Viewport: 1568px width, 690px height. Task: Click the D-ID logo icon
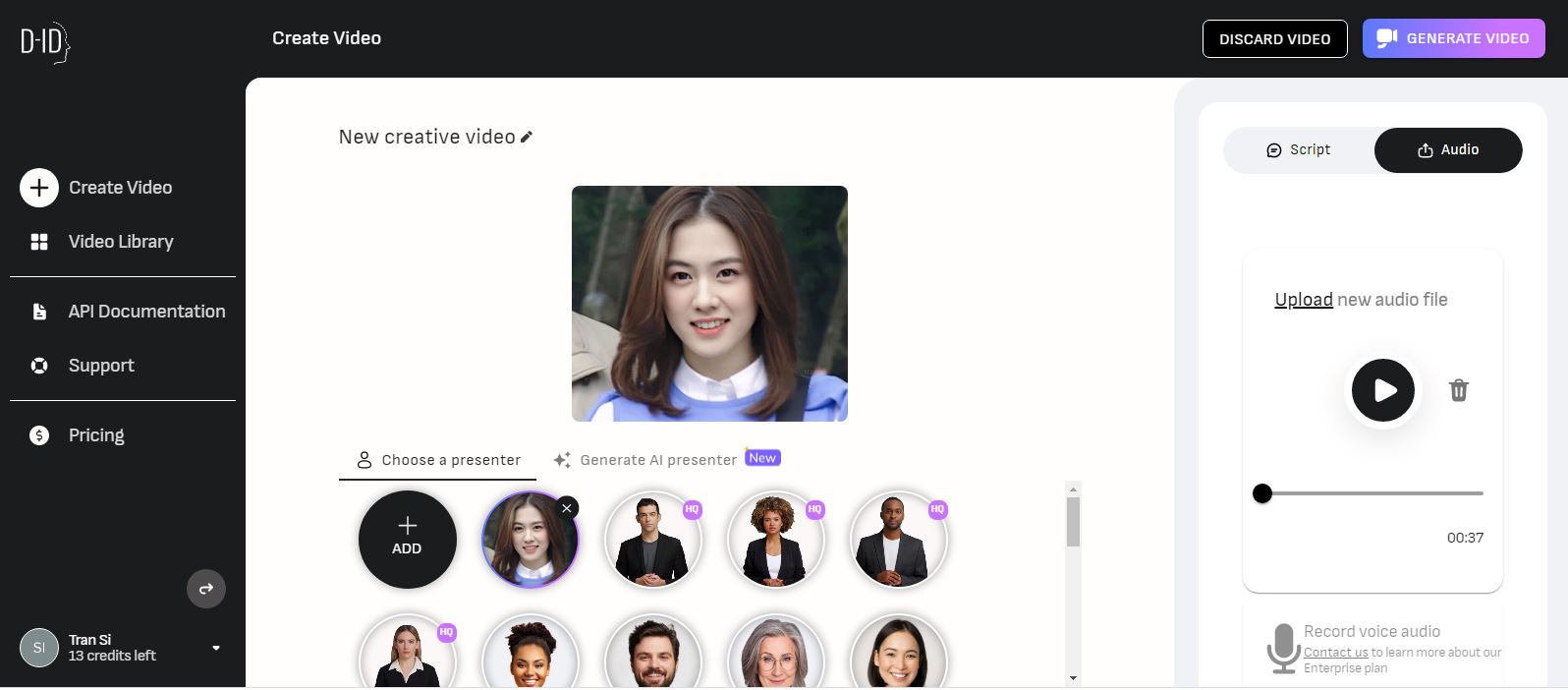pyautogui.click(x=45, y=43)
